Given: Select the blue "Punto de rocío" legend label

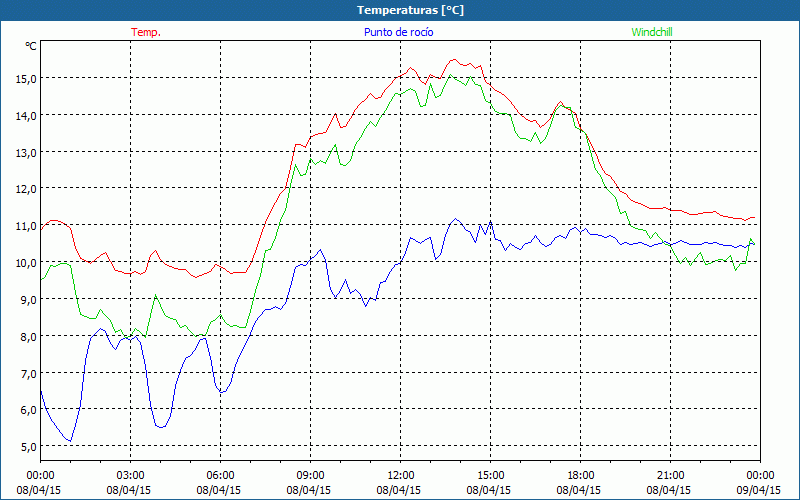Looking at the screenshot, I should (398, 32).
